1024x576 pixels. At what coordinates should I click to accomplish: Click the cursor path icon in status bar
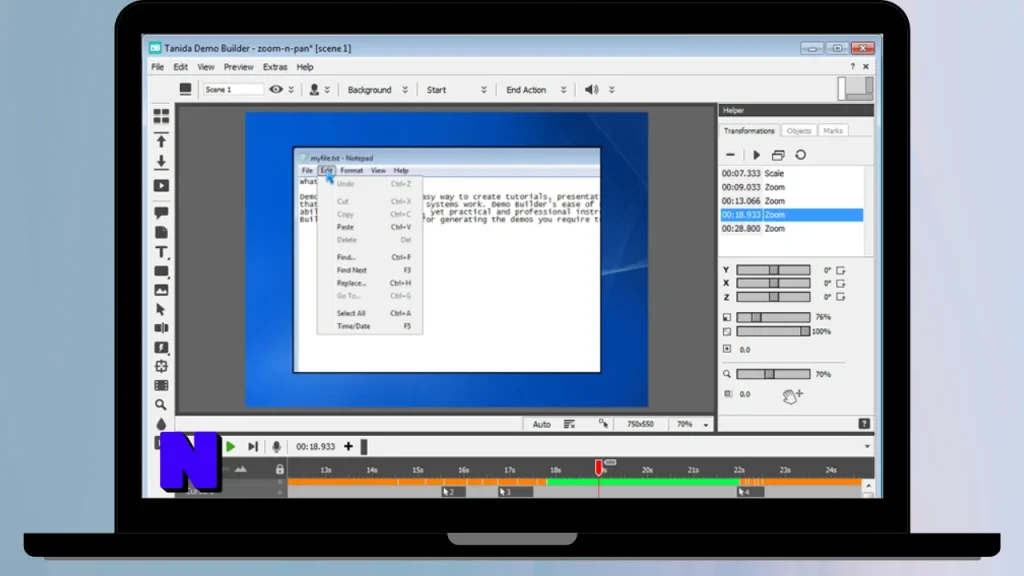point(603,424)
